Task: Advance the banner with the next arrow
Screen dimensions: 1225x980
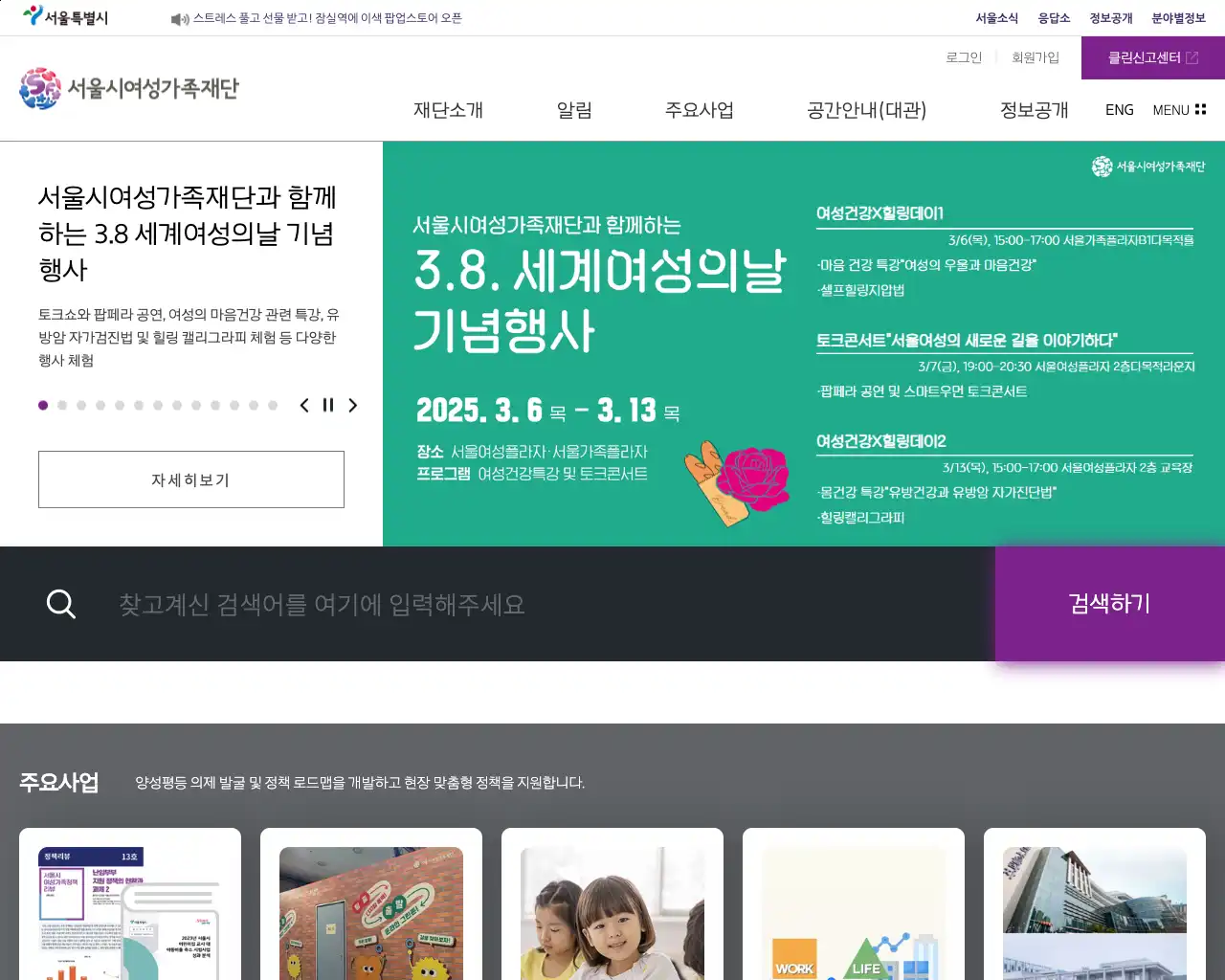Action: [352, 405]
